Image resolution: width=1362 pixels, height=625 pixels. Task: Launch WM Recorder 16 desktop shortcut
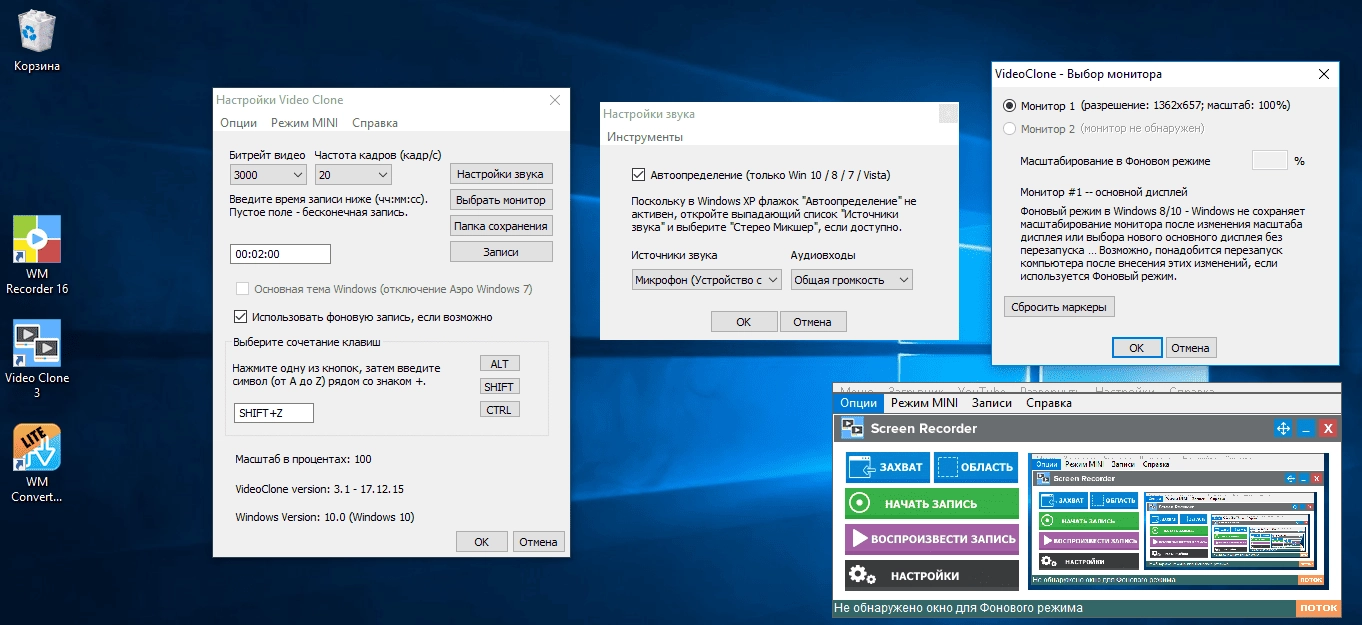point(37,255)
